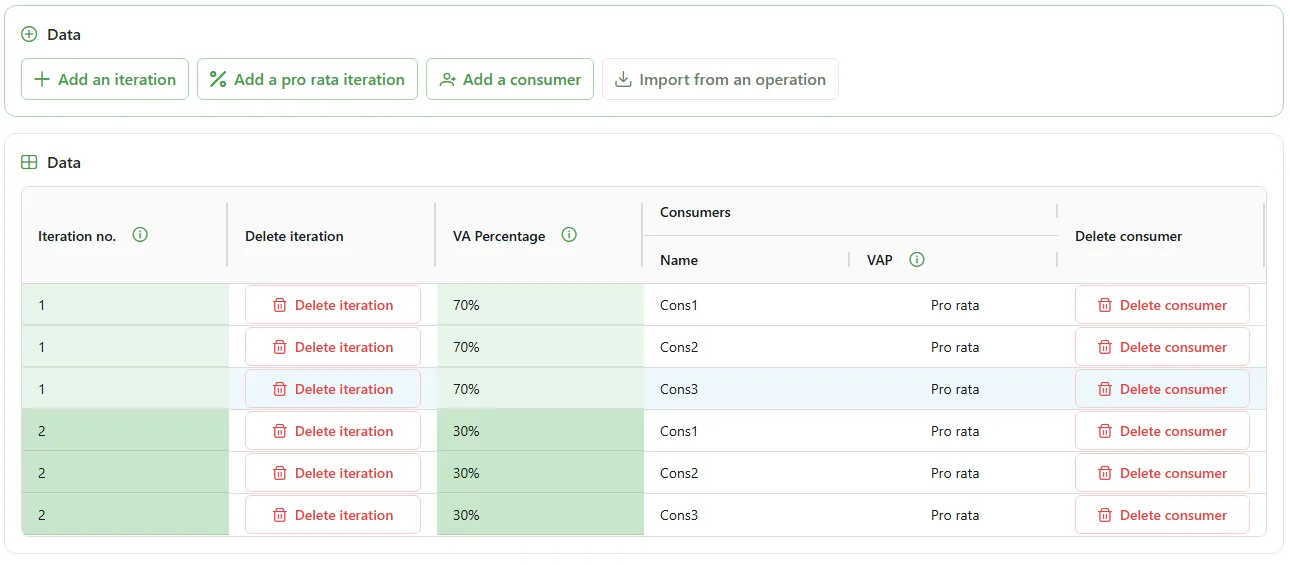
Task: Select Cons3 name in iteration 1
Action: tap(679, 389)
